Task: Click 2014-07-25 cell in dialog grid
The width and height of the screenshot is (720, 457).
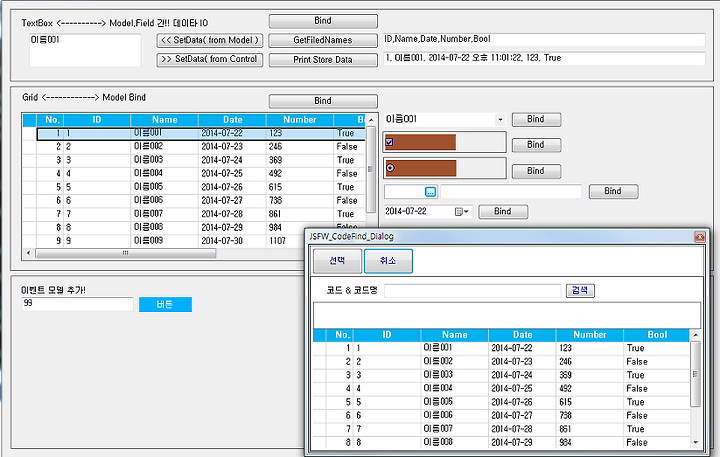Action: click(x=522, y=389)
